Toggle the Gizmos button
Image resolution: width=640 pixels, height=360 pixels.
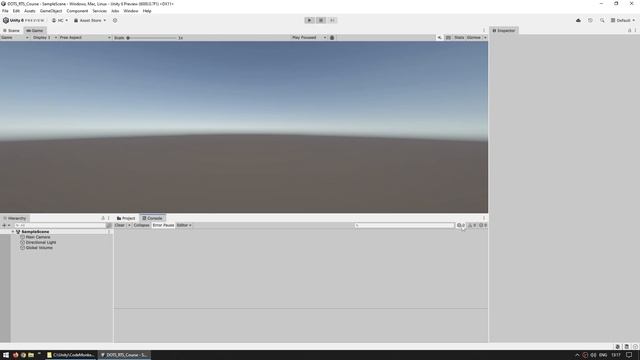(473, 38)
